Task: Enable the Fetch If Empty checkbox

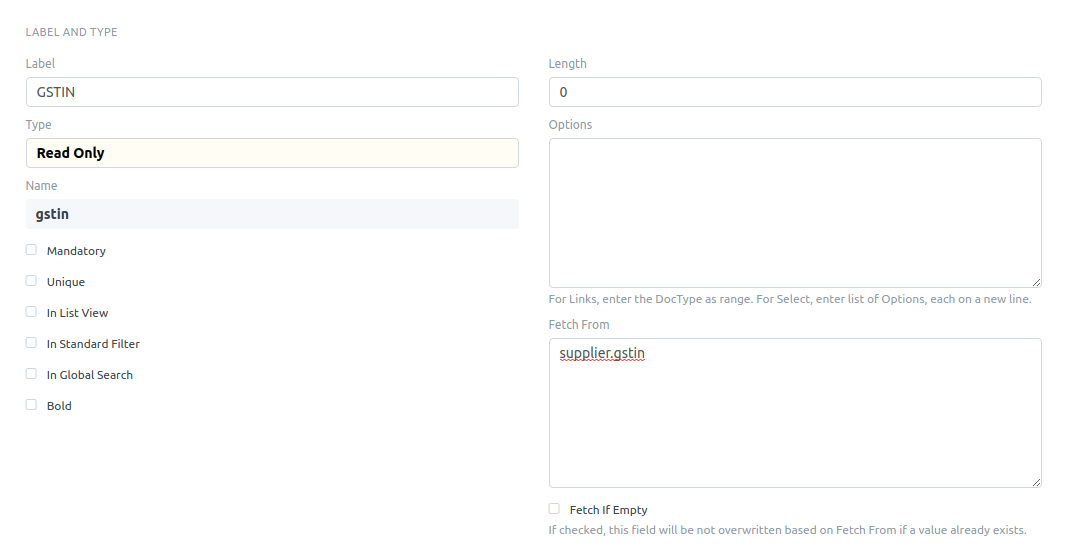Action: (554, 509)
